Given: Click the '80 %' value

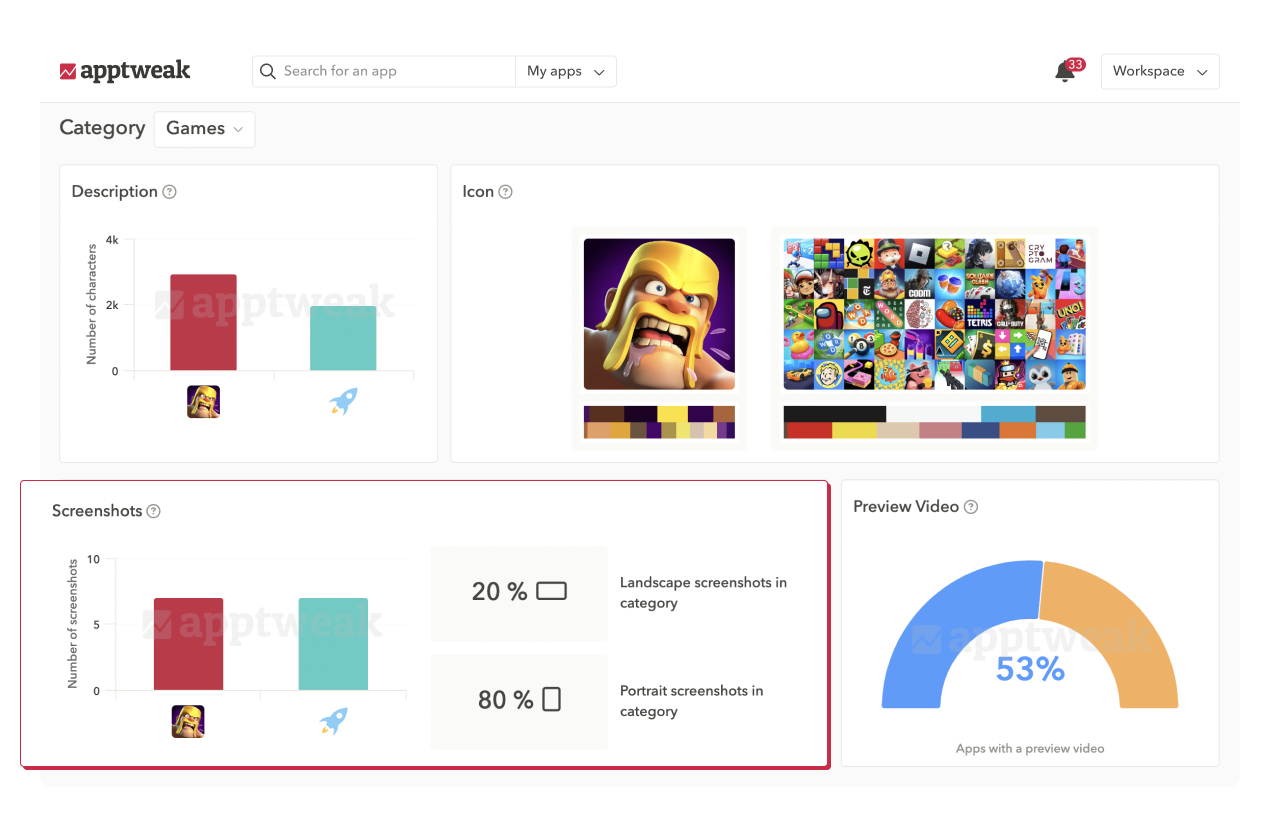Looking at the screenshot, I should [505, 700].
